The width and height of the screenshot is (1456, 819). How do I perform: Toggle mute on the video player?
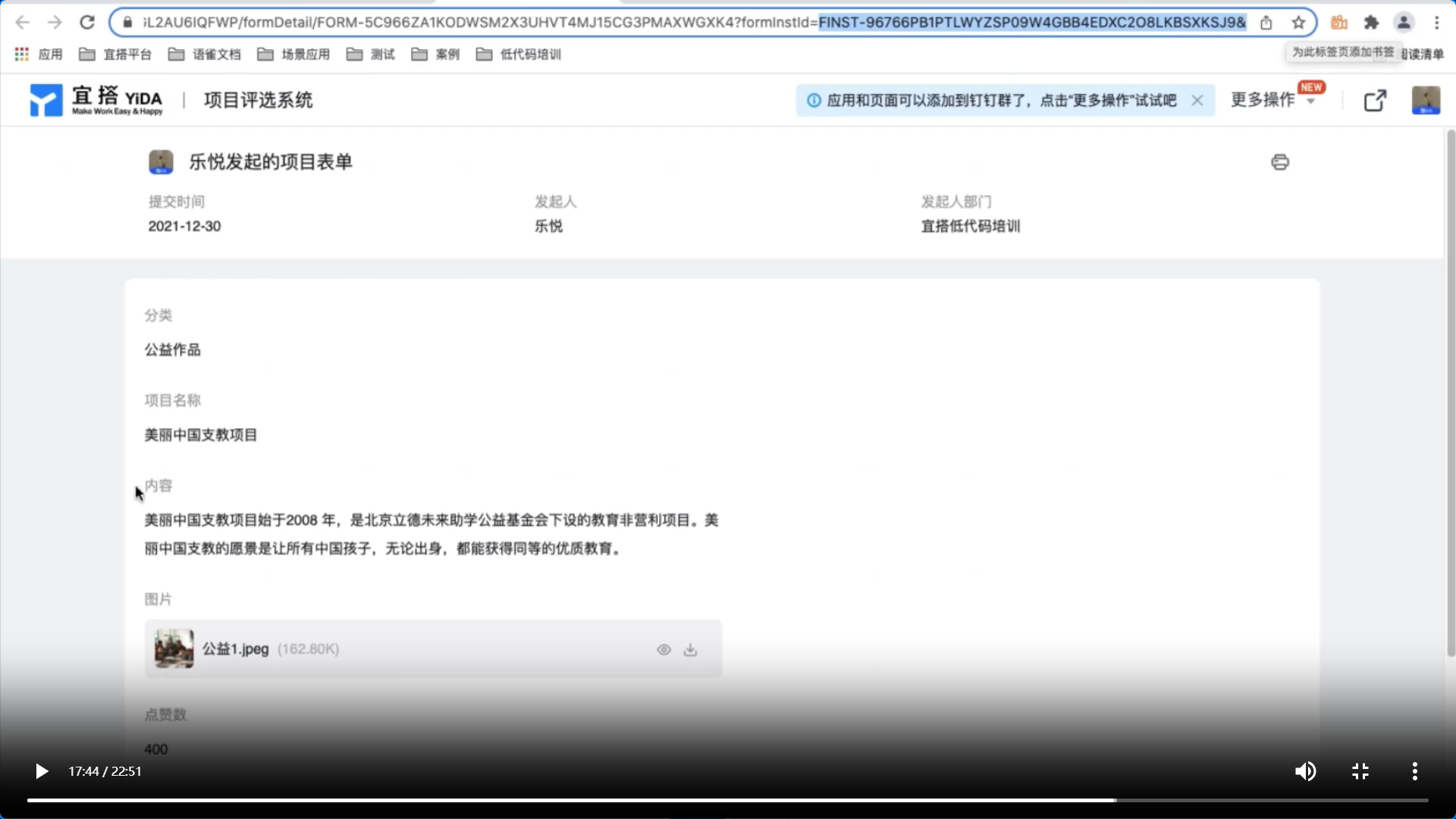tap(1305, 771)
